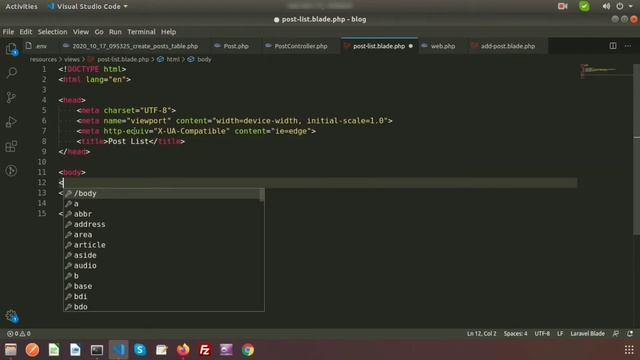Image resolution: width=640 pixels, height=360 pixels.
Task: Open the Run menu
Action: tap(115, 32)
